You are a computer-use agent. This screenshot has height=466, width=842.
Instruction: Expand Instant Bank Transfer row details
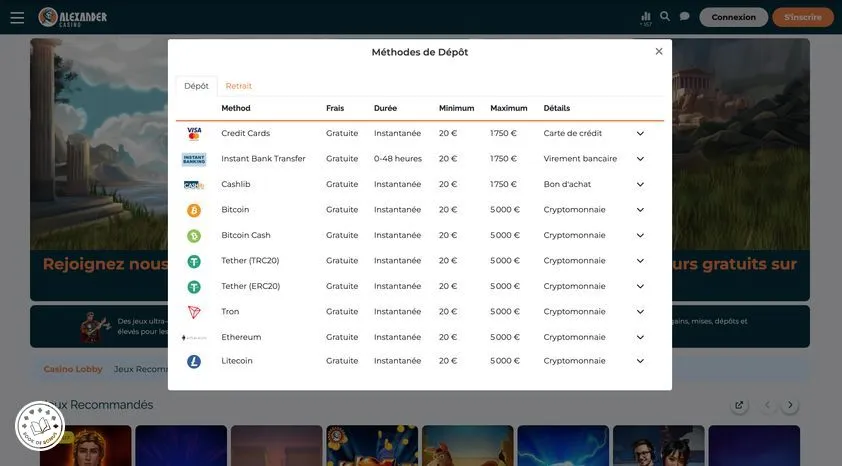[x=640, y=159]
